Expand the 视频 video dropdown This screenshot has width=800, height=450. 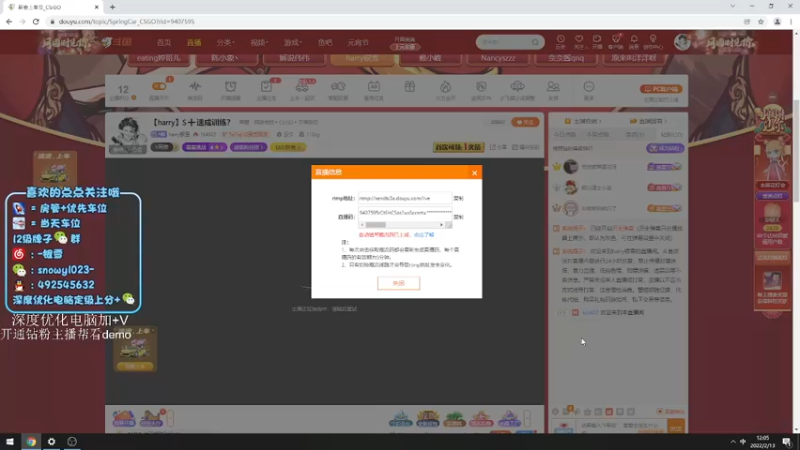click(259, 42)
